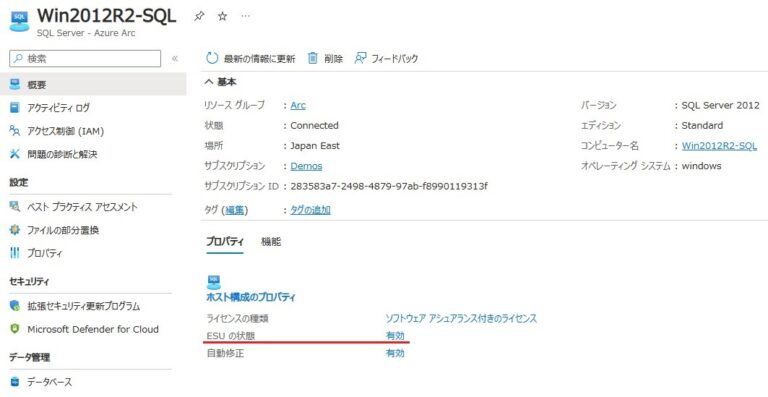The image size is (768, 397).
Task: Click the subscription ID value 283583a7-2498
Action: coord(389,186)
